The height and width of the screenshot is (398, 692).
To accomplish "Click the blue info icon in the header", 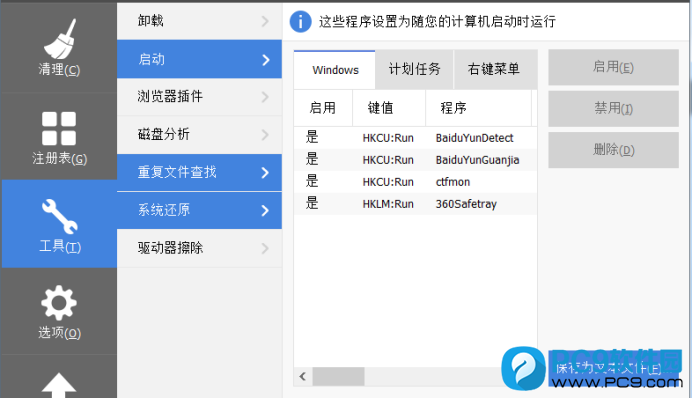I will point(301,22).
